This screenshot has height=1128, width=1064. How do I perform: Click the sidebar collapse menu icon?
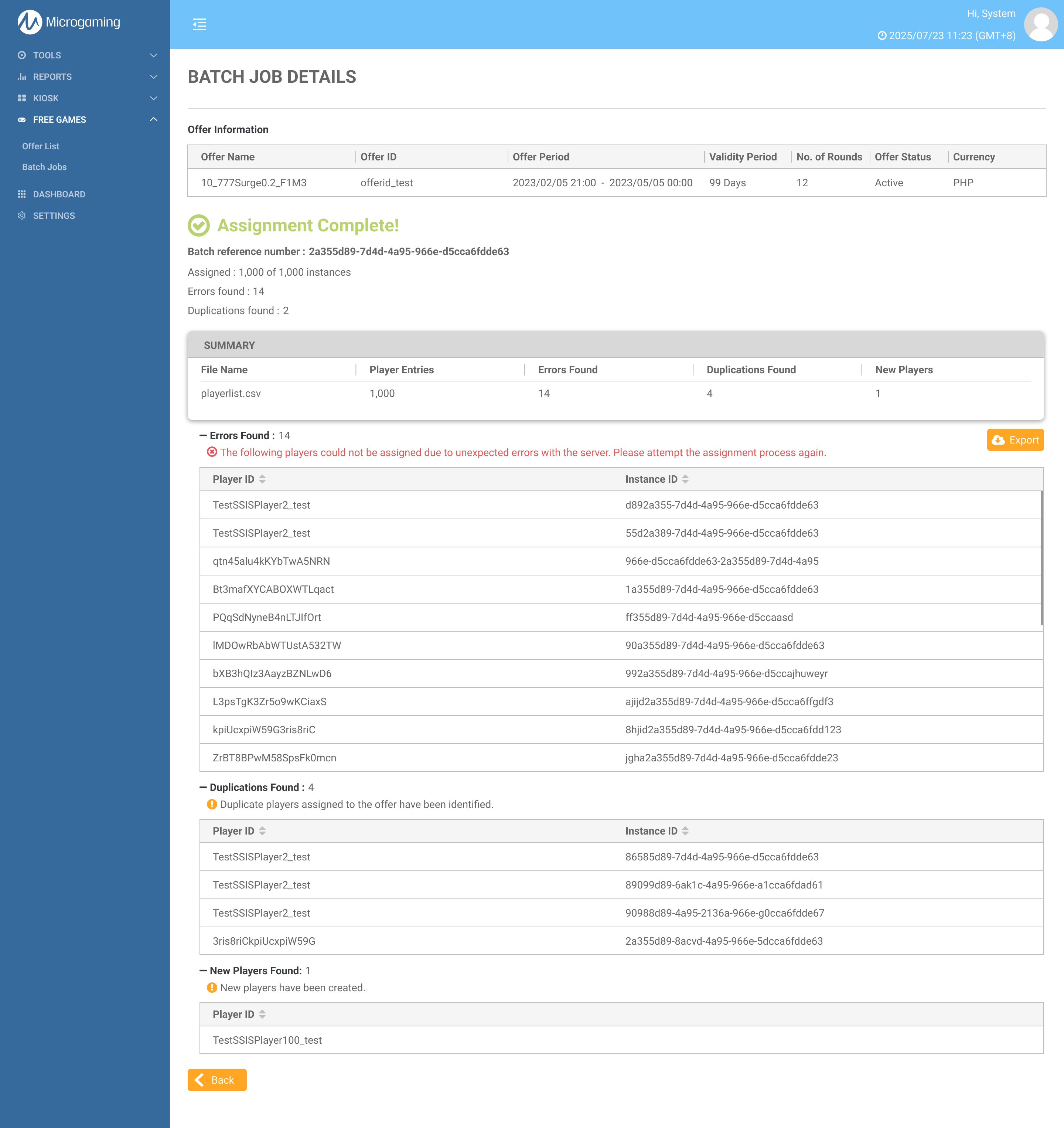point(199,24)
